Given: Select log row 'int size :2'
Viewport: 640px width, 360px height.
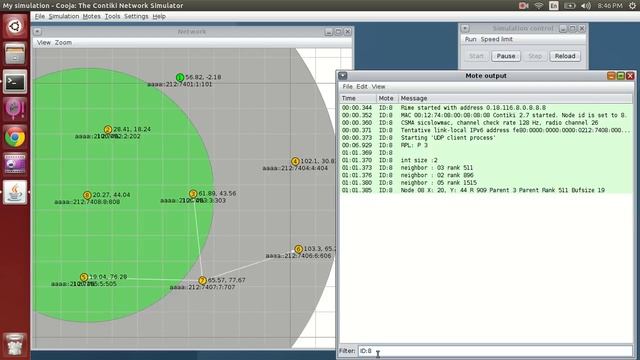Looking at the screenshot, I should 486,160.
